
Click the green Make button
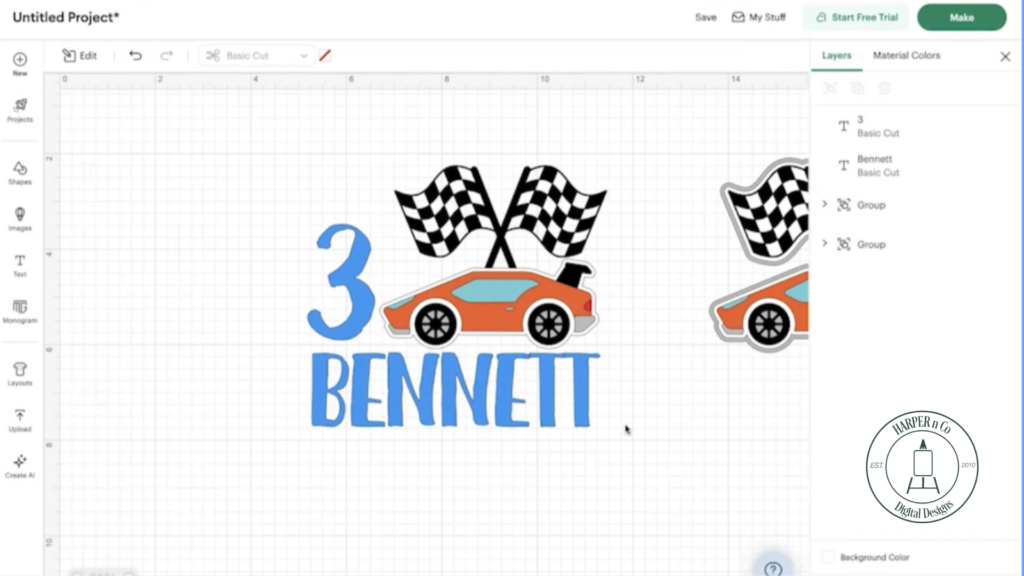pyautogui.click(x=959, y=17)
